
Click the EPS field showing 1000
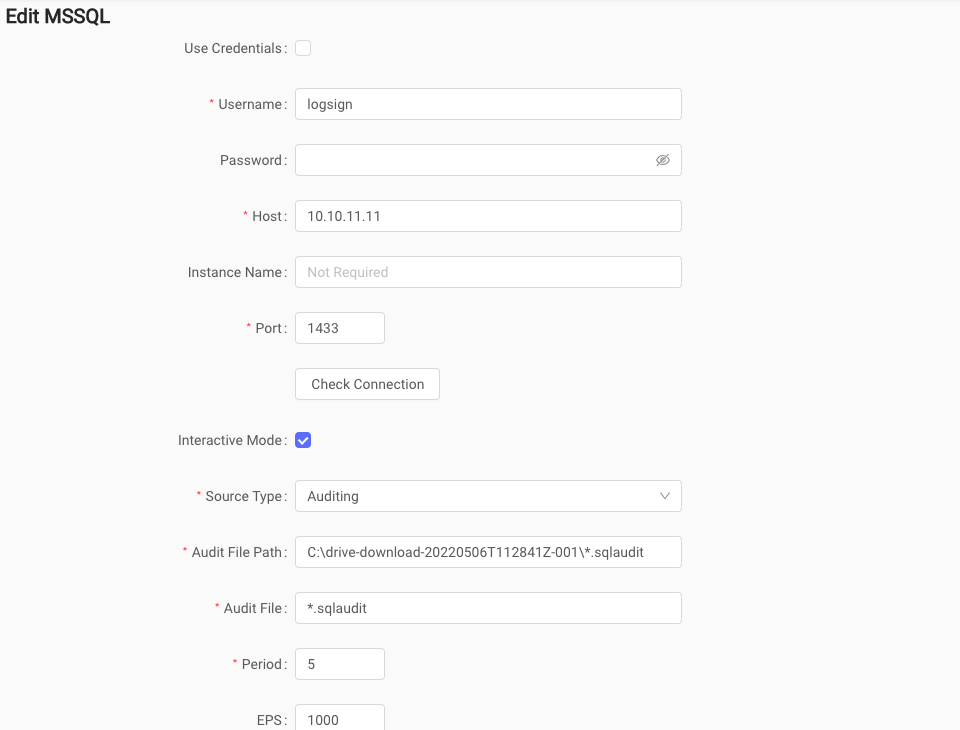tap(340, 718)
